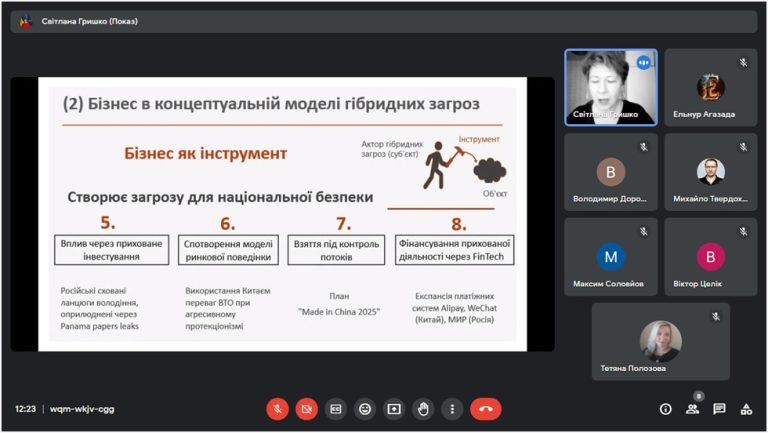Select Світлана Гришко video tile
This screenshot has height=433, width=768.
[611, 88]
